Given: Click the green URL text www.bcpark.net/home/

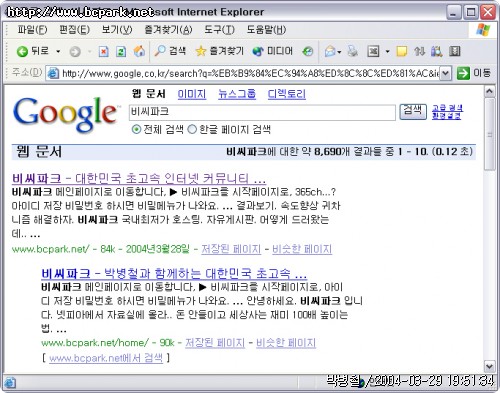Looking at the screenshot, I should point(95,343).
